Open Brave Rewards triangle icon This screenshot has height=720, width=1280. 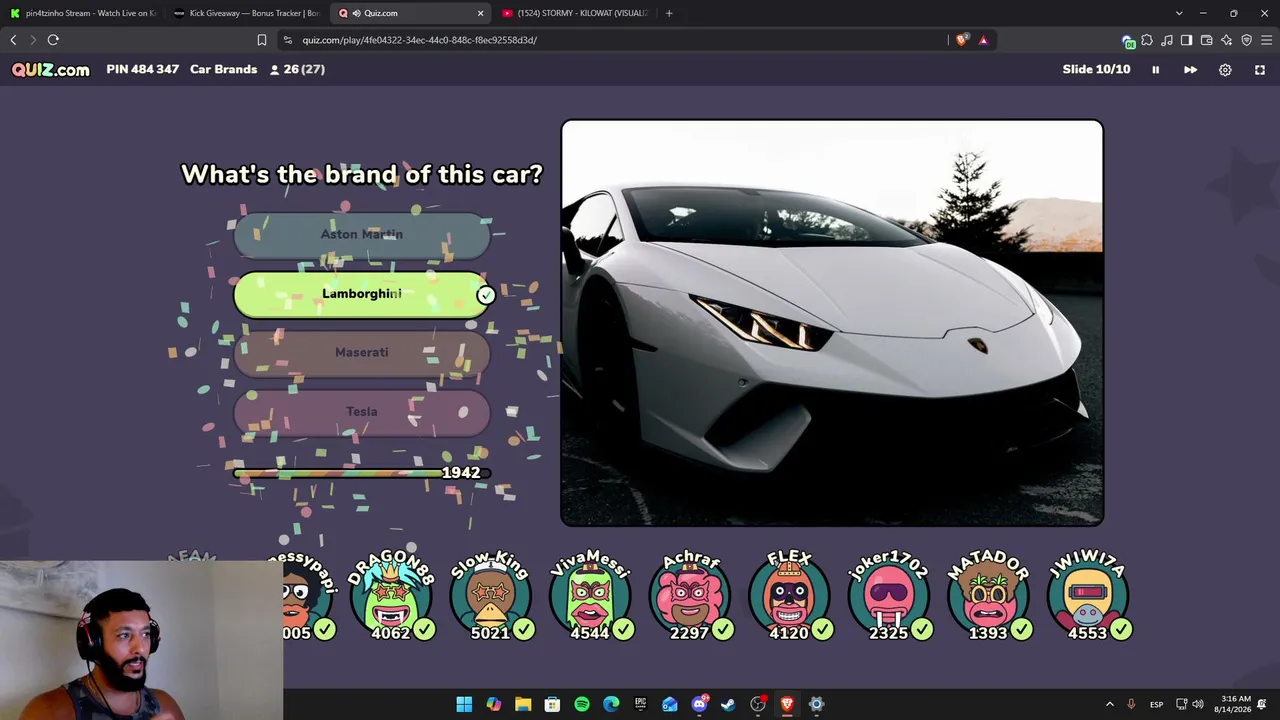click(x=984, y=40)
